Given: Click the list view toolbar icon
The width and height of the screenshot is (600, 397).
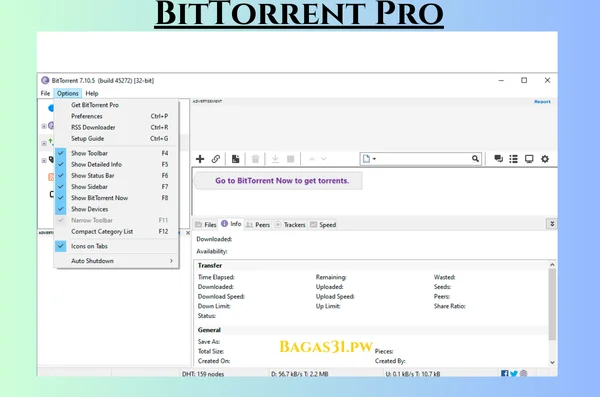Looking at the screenshot, I should tap(514, 159).
